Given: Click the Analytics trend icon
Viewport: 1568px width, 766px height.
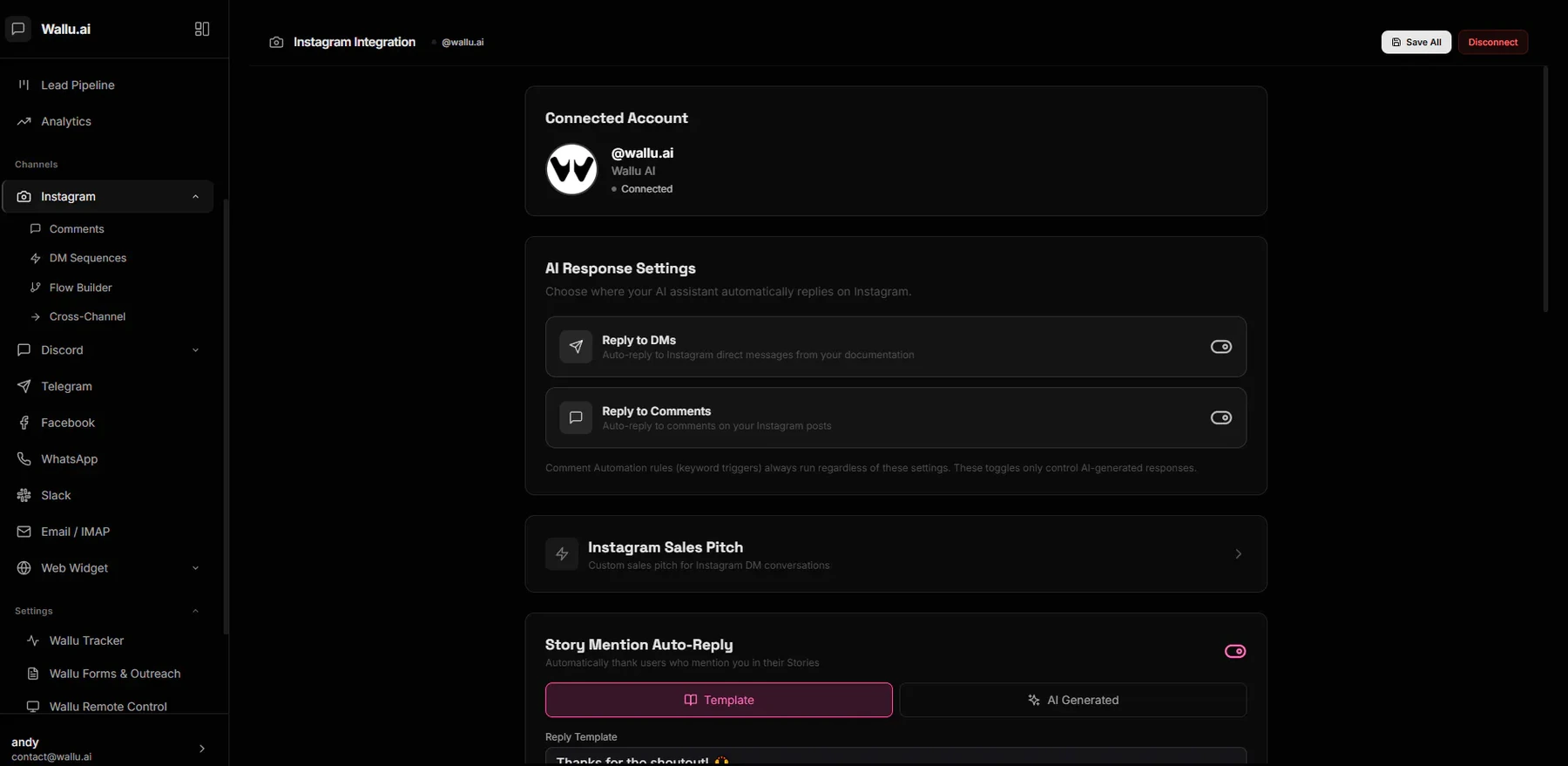Looking at the screenshot, I should (x=24, y=121).
